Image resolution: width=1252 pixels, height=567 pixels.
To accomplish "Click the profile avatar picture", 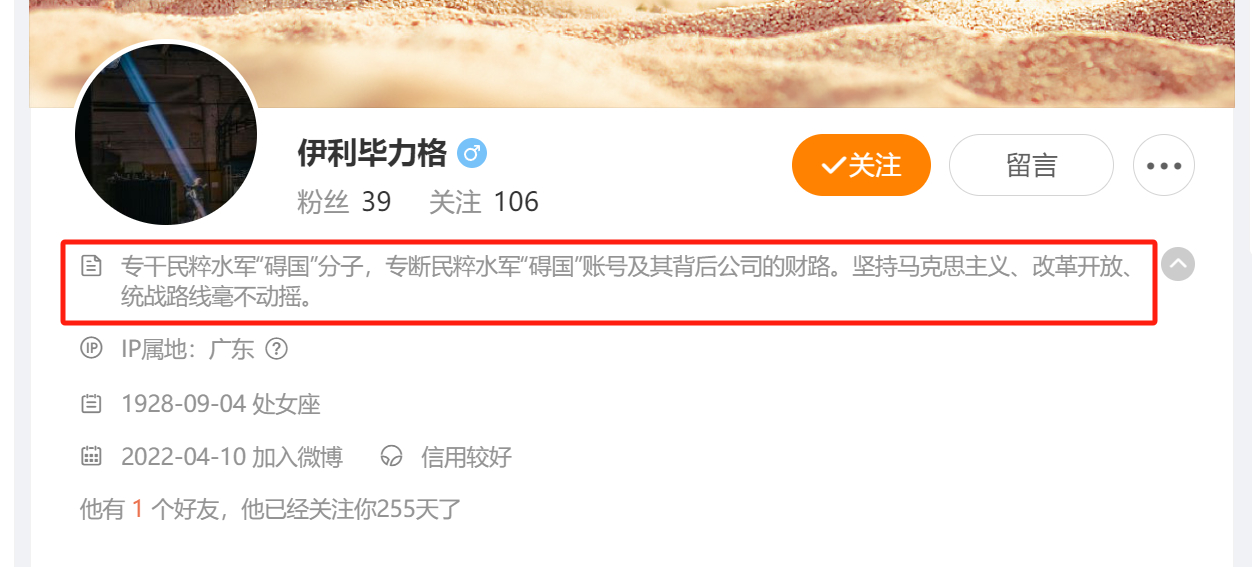I will [x=166, y=133].
